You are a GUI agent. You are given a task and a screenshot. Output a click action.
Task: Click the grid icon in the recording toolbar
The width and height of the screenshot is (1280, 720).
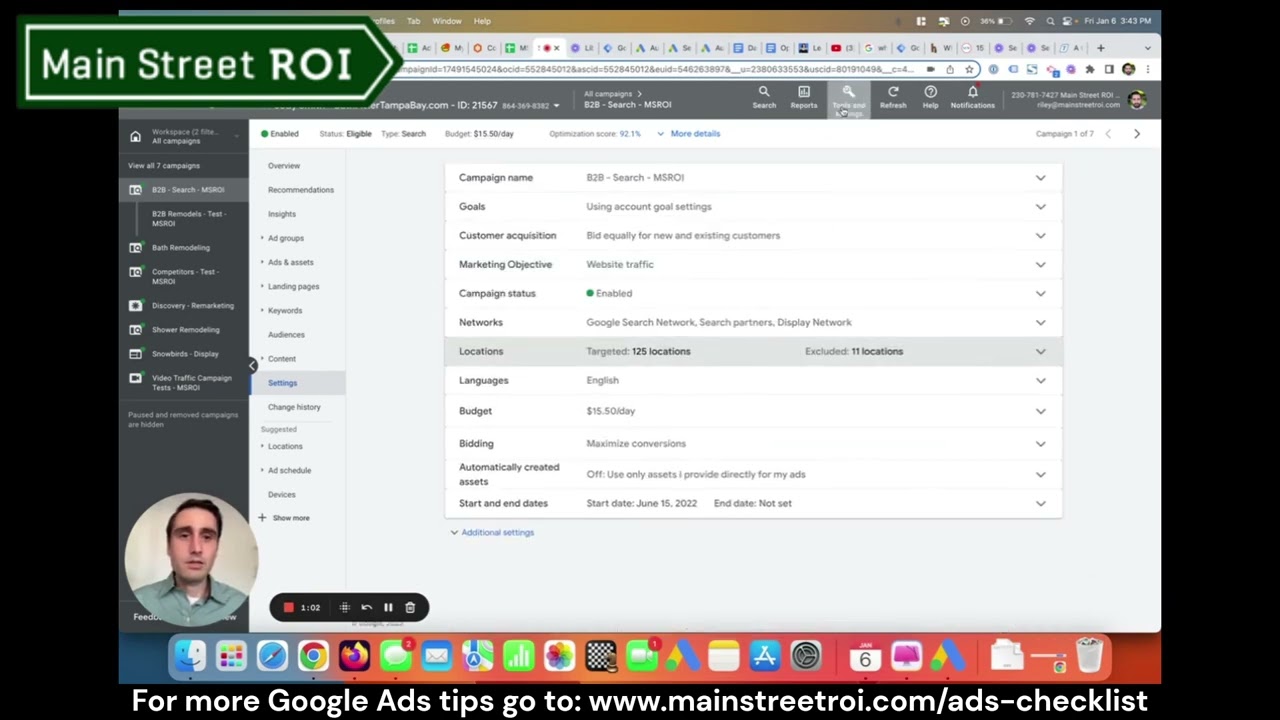pyautogui.click(x=344, y=607)
